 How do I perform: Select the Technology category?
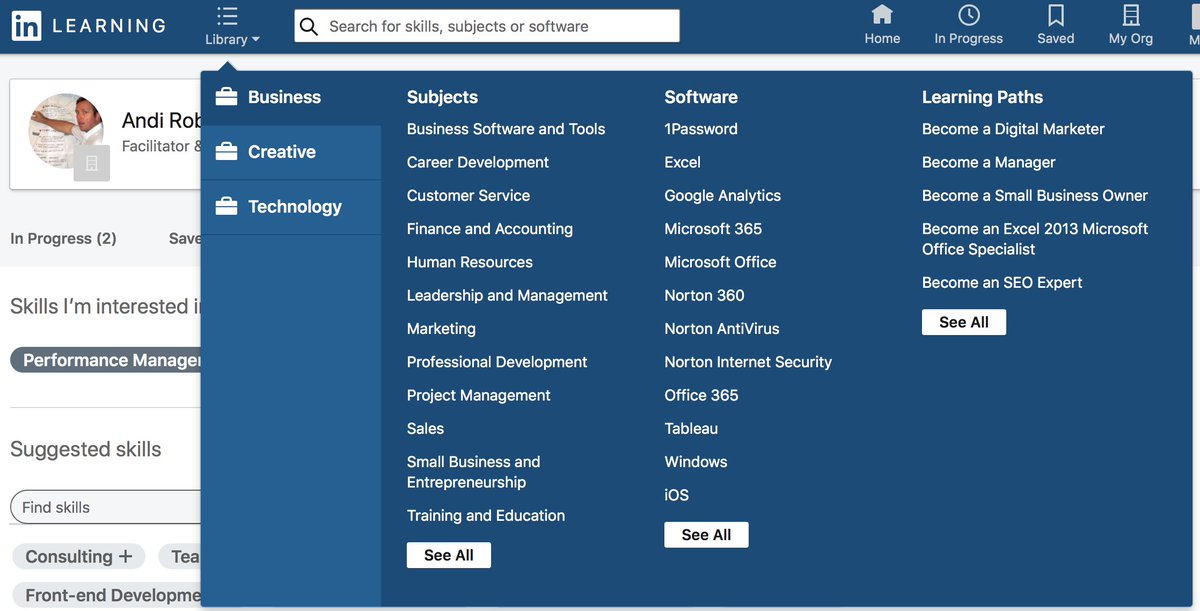coord(291,207)
